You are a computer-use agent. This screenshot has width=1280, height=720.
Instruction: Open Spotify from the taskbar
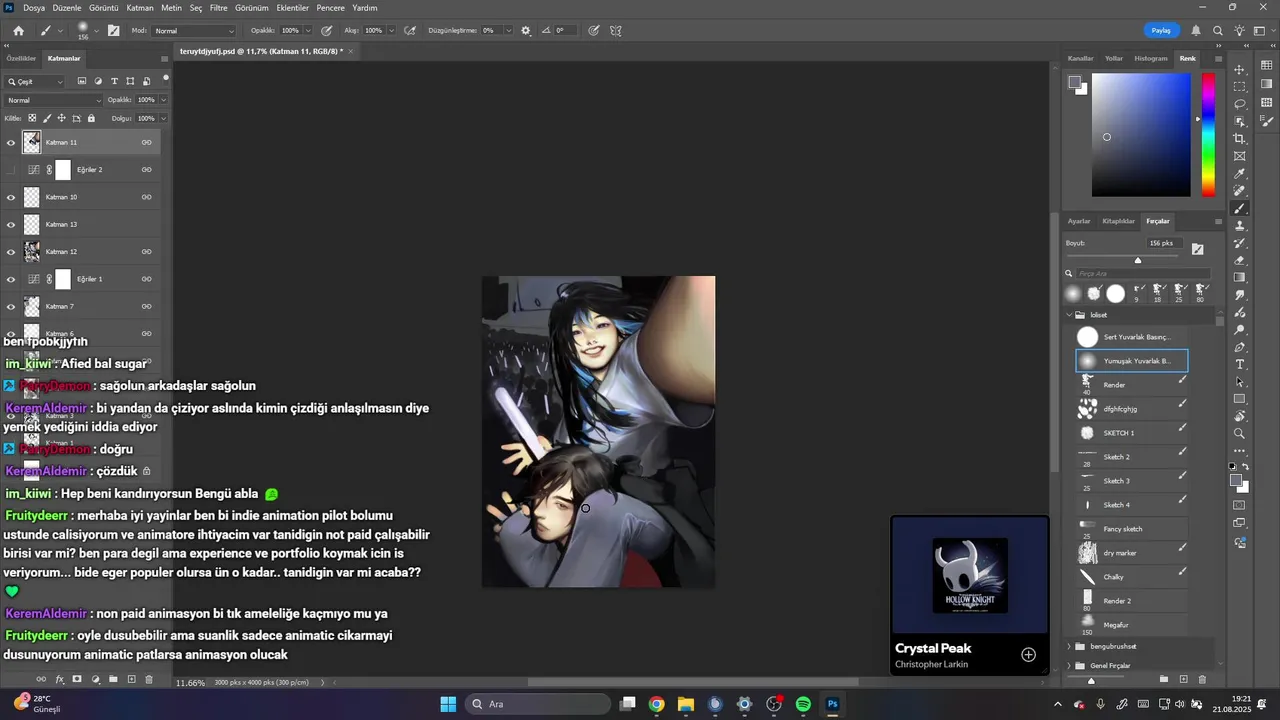[803, 704]
